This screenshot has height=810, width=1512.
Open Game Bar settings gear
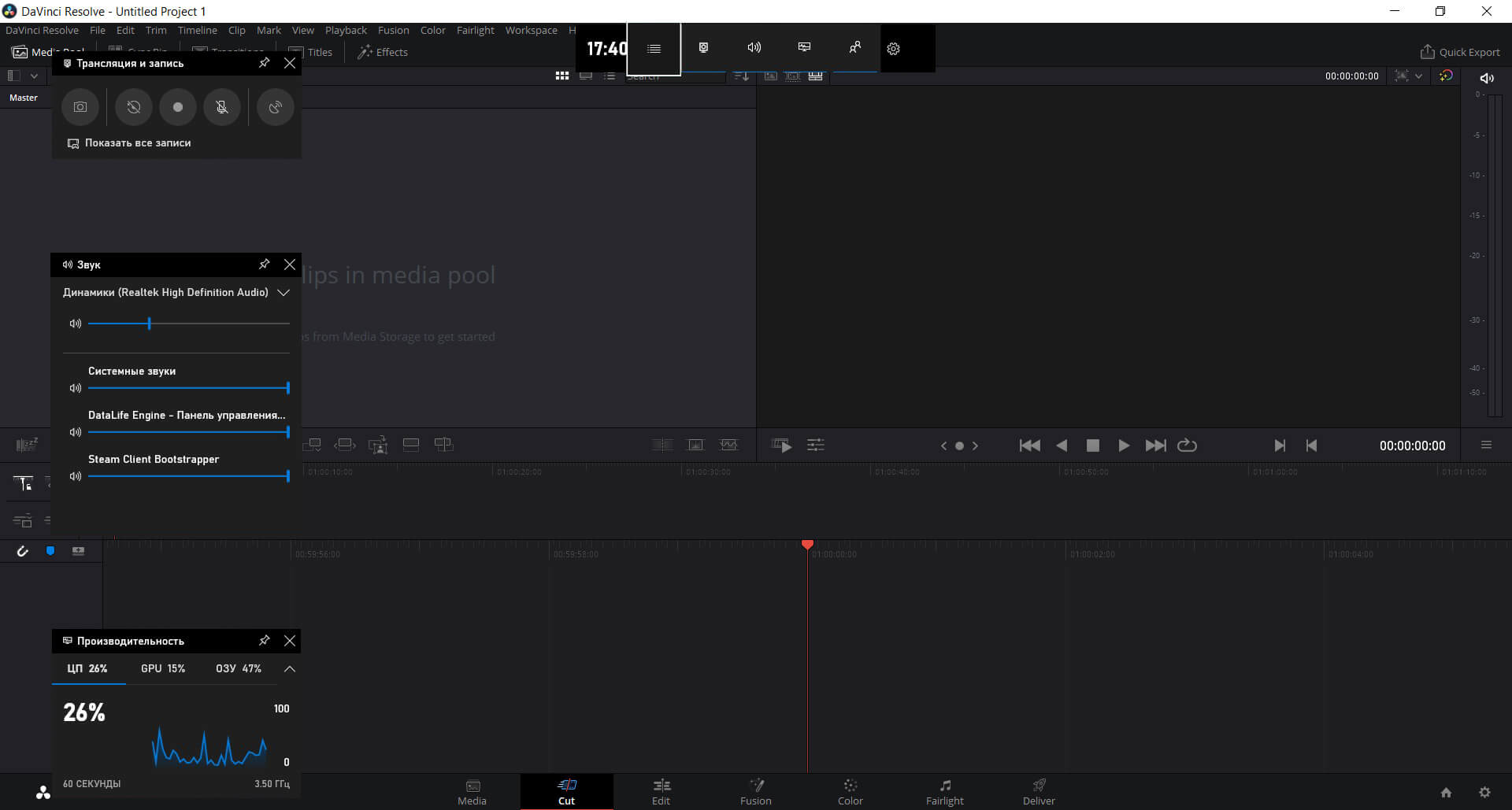[x=893, y=49]
